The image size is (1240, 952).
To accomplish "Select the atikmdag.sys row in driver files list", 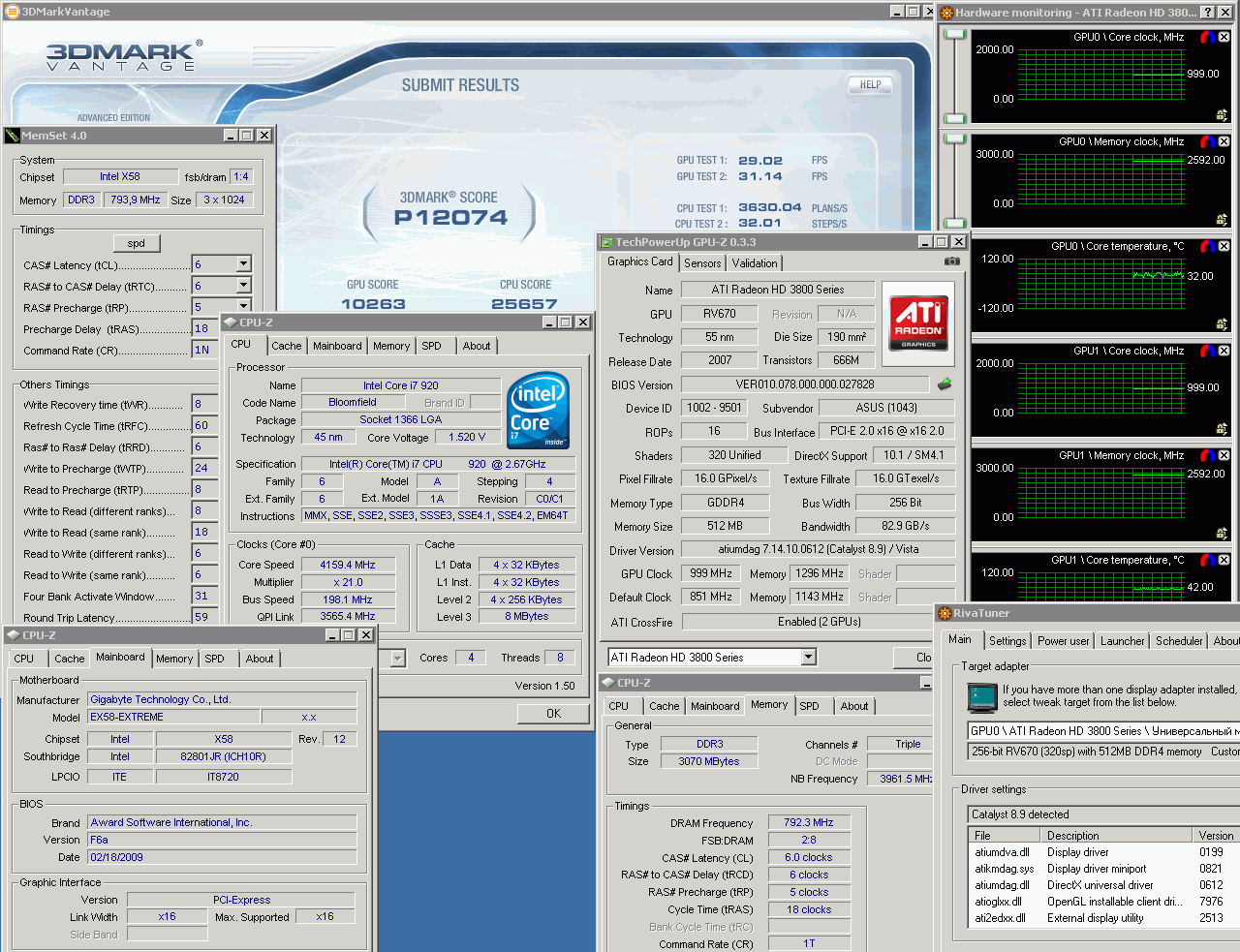I will (x=1104, y=869).
